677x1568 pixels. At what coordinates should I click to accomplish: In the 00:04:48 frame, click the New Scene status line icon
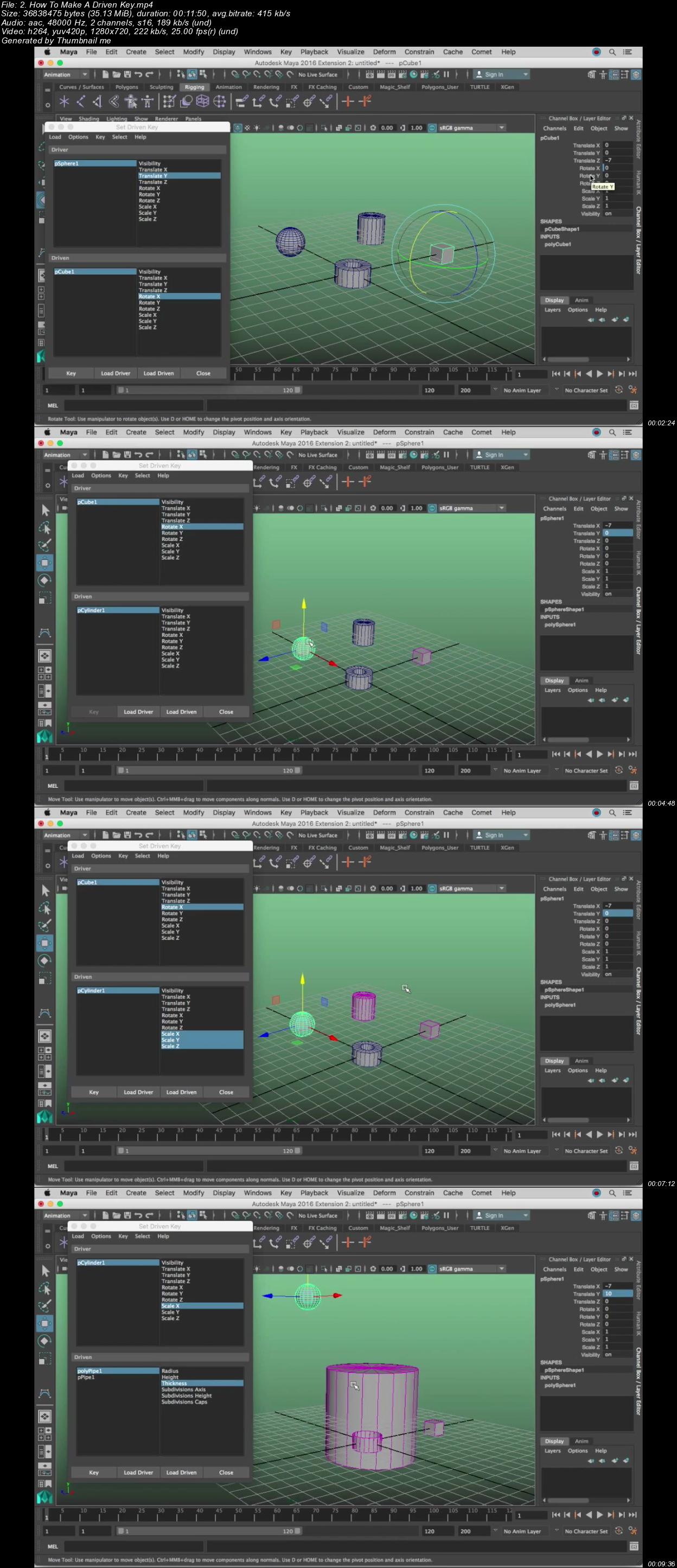105,455
